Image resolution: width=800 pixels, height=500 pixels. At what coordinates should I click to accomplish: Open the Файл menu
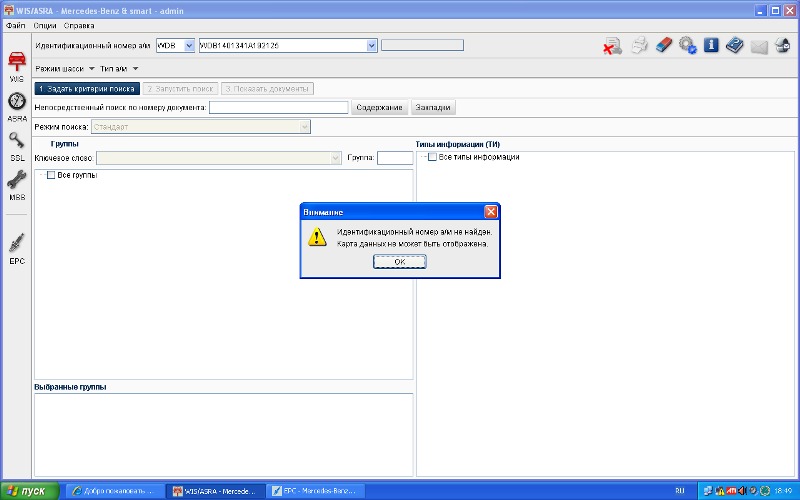click(16, 26)
